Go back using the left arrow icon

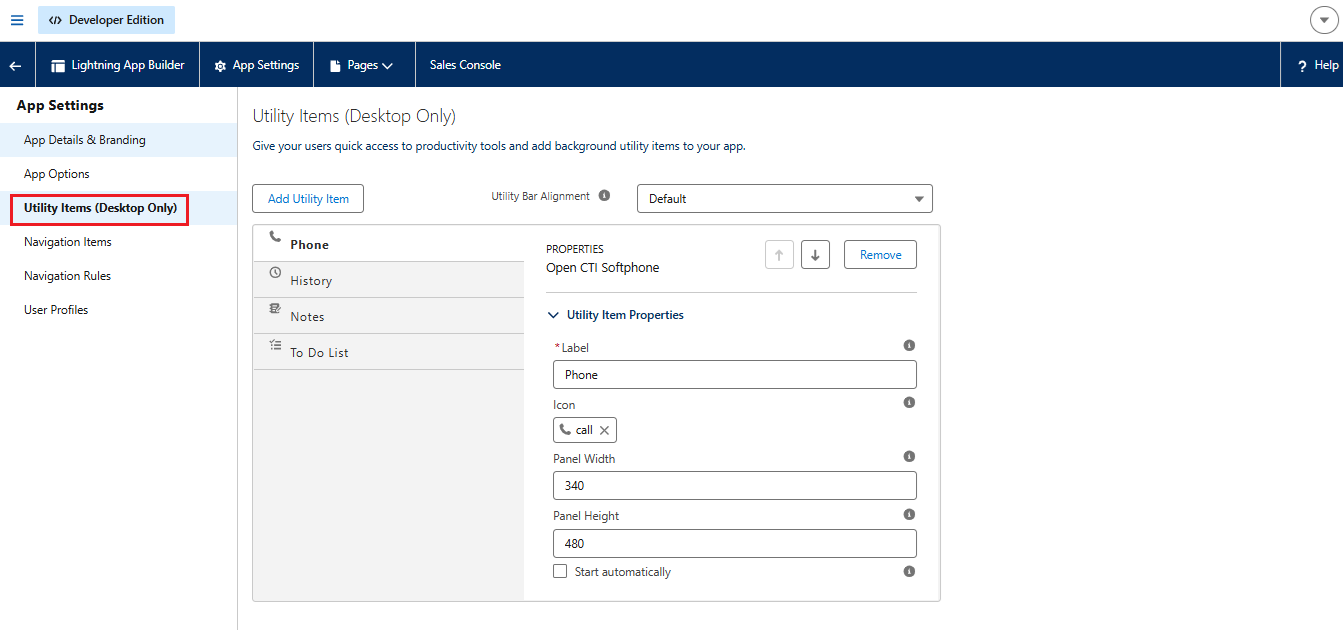[x=15, y=65]
